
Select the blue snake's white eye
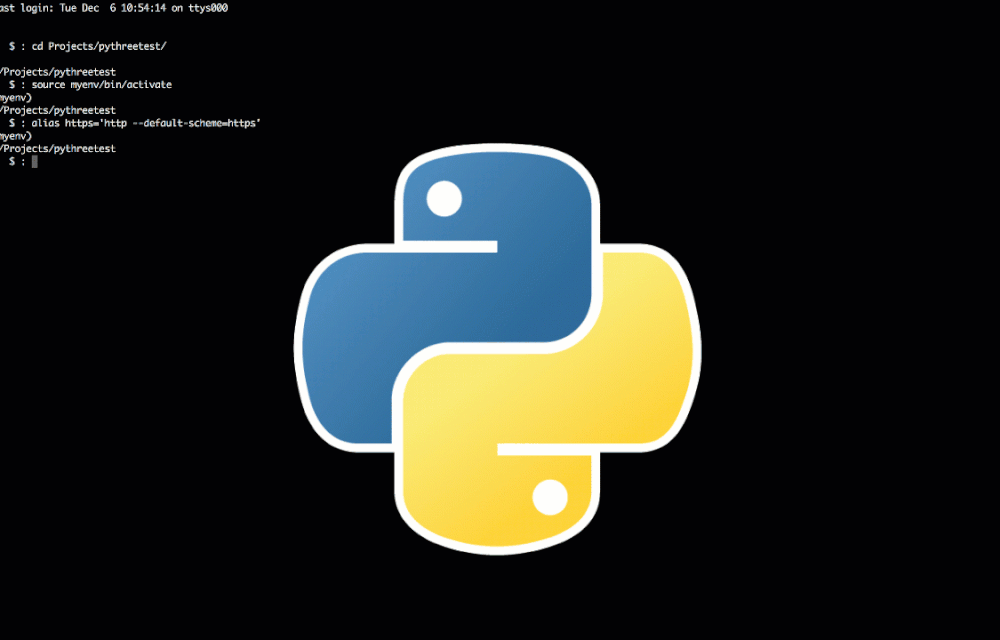click(443, 198)
